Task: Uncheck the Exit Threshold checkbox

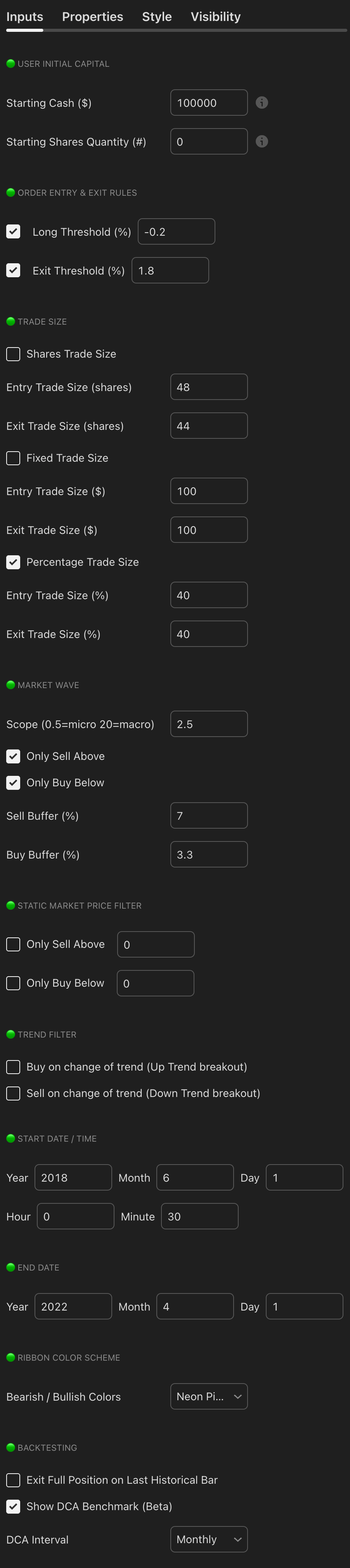Action: point(14,271)
